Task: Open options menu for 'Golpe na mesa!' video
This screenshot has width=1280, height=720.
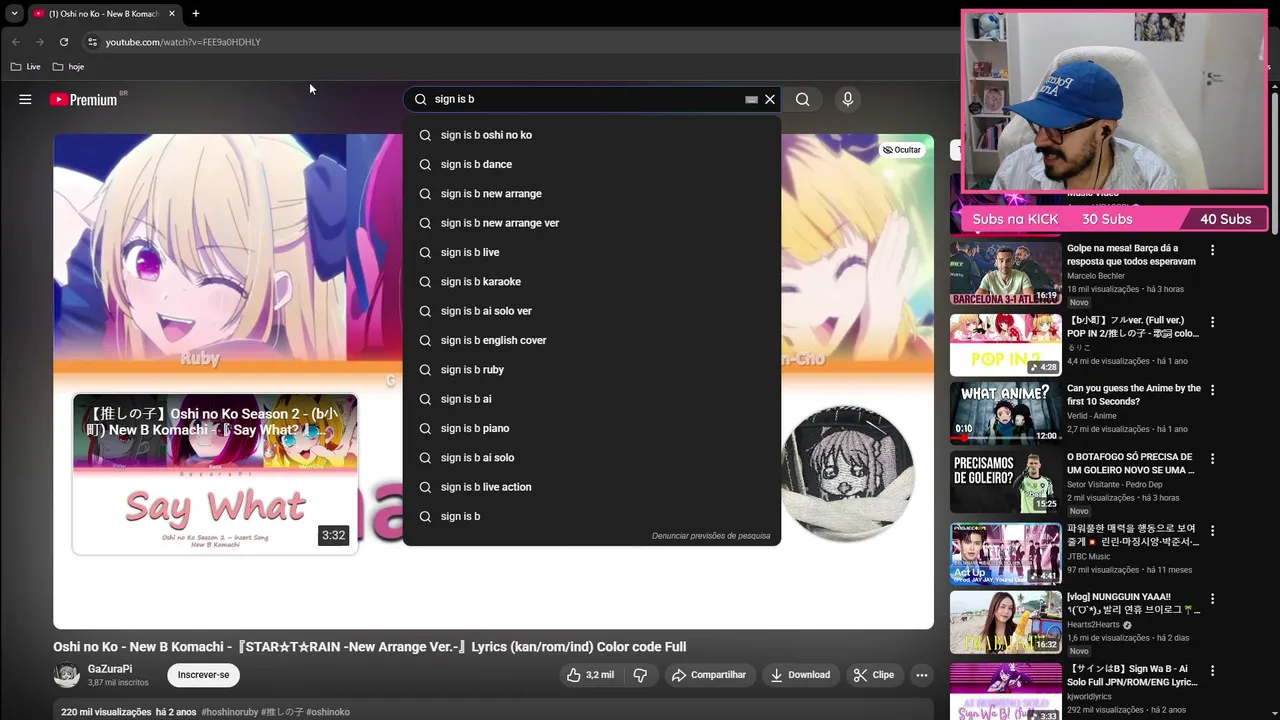Action: 1213,250
